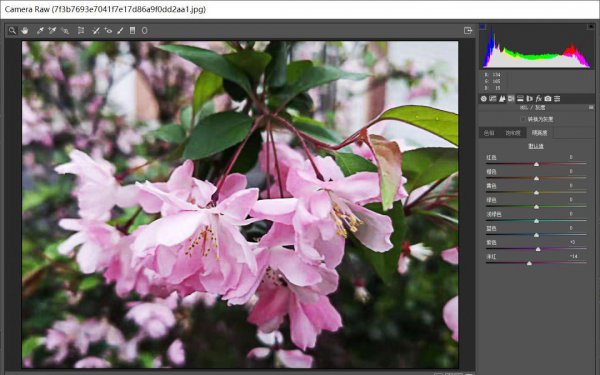Open the preferences/save export icon above preview

[468, 31]
